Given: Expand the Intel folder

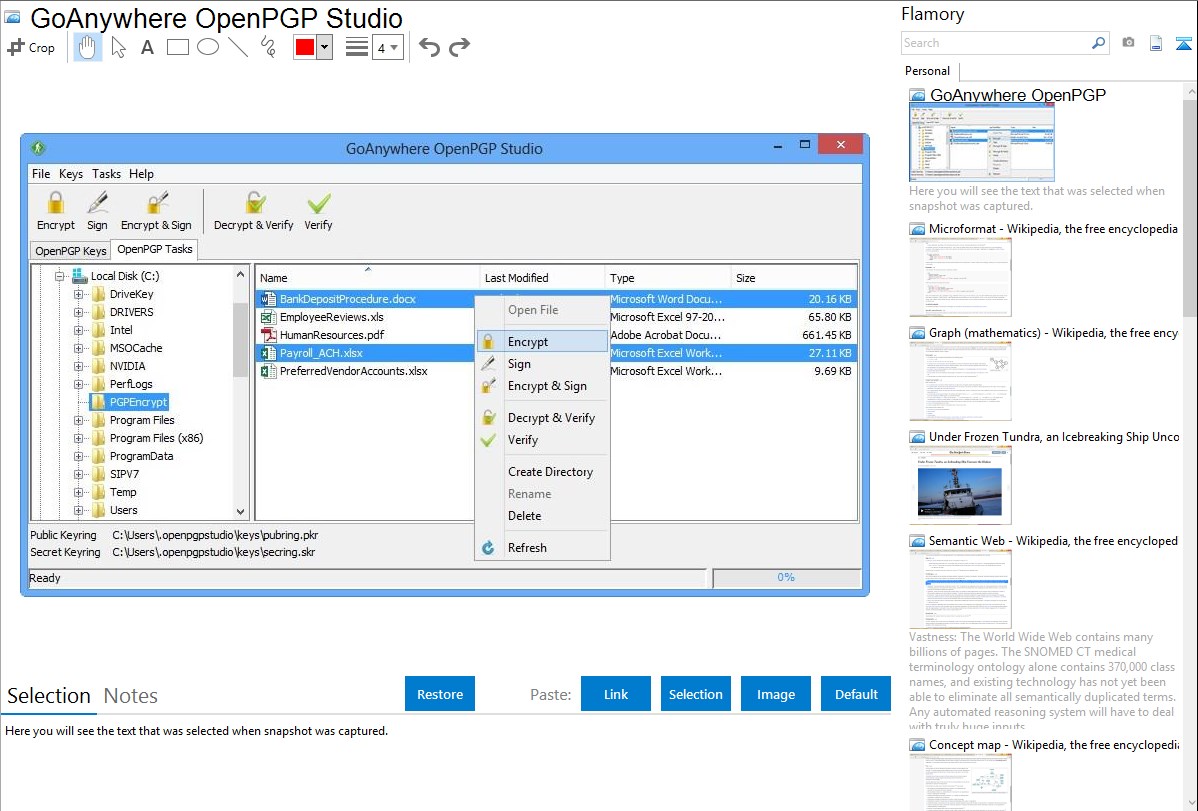Looking at the screenshot, I should 78,330.
